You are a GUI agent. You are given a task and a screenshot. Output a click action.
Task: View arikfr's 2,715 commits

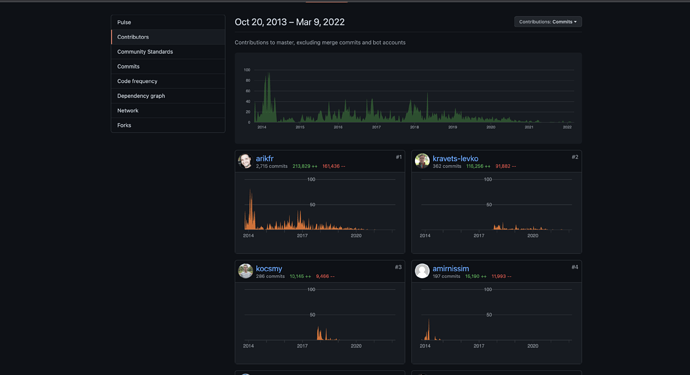click(x=272, y=166)
